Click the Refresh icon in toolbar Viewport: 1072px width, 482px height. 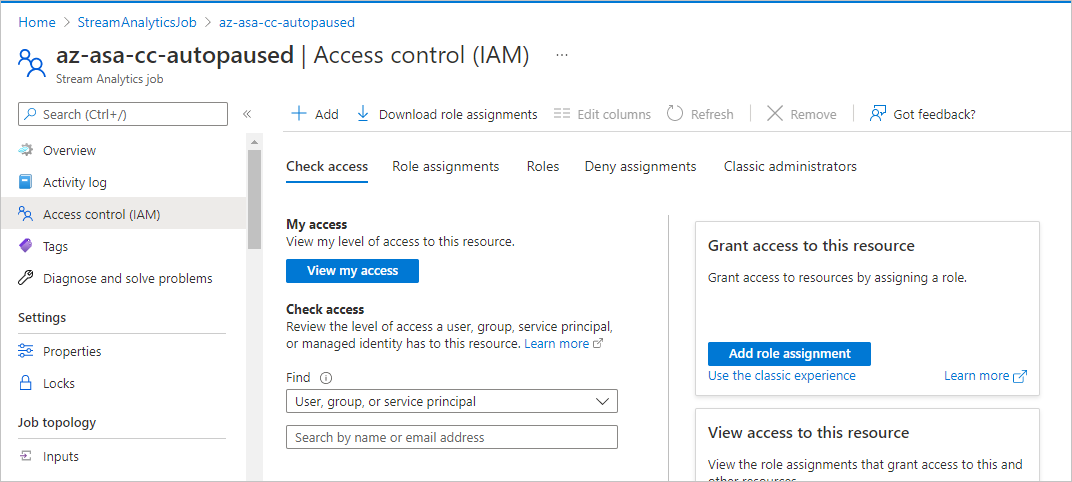point(675,114)
